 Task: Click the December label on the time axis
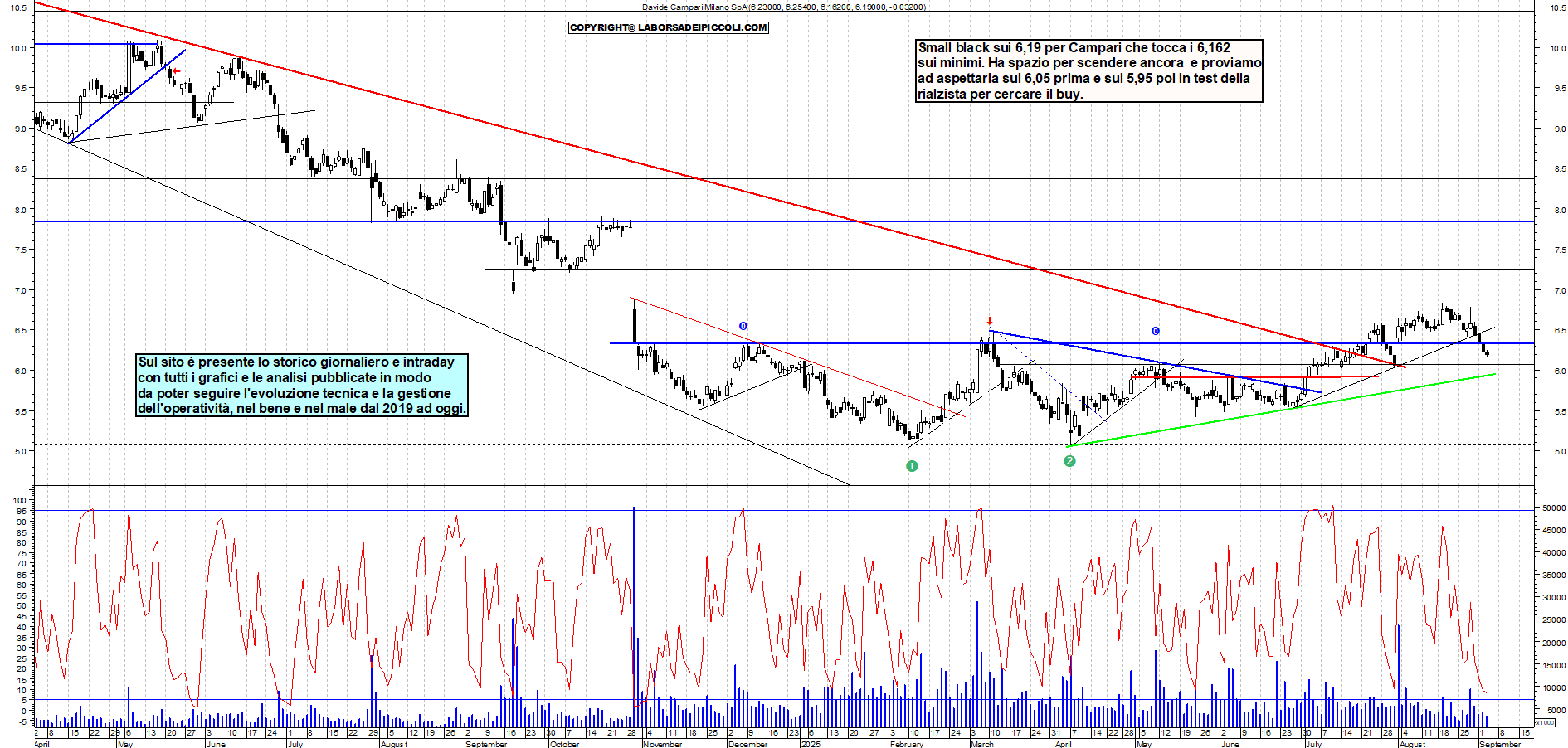click(x=747, y=744)
